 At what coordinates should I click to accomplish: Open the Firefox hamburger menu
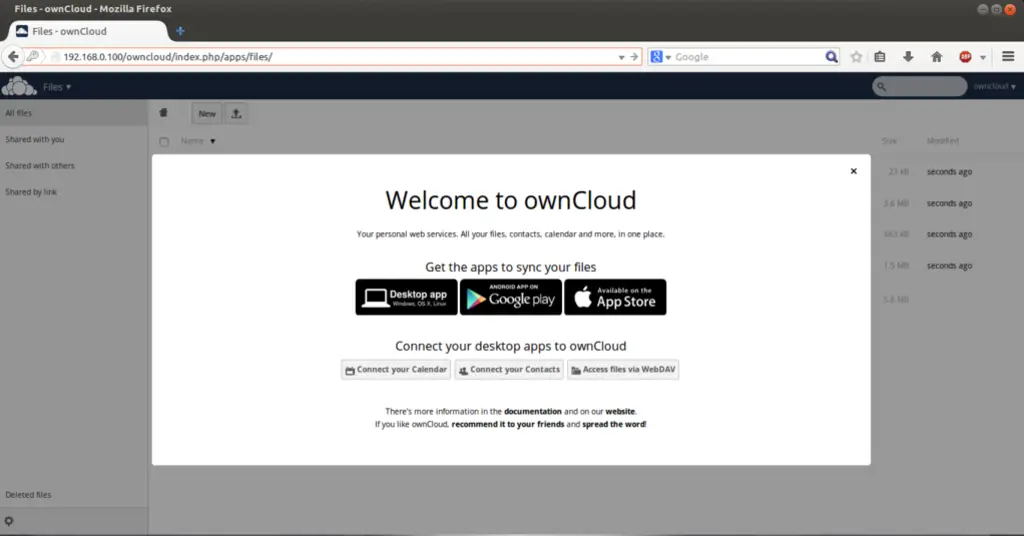1008,57
